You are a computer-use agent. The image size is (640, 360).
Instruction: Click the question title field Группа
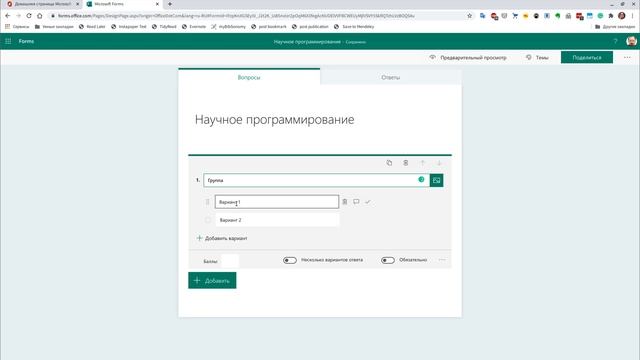[316, 180]
